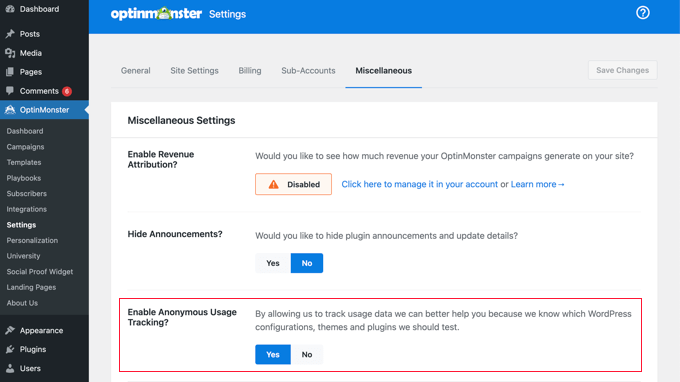Click the 'Hide Announcements?' label
Viewport: 680px width, 382px height.
pyautogui.click(x=175, y=234)
